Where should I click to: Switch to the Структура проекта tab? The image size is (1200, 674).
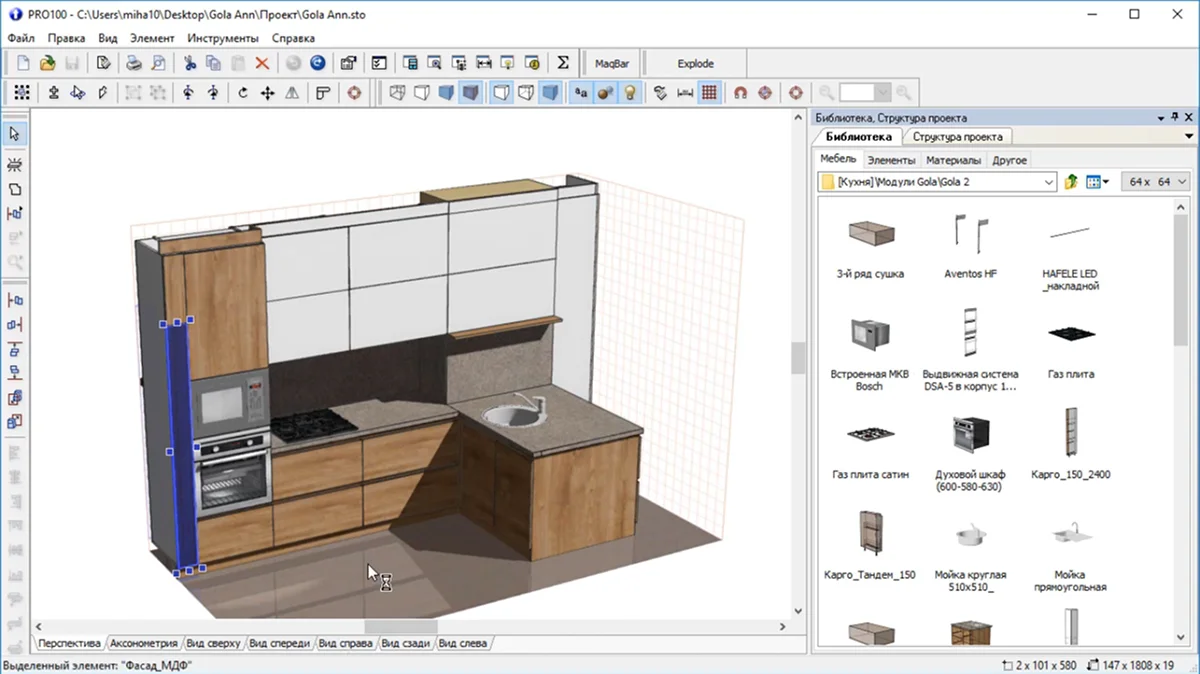click(958, 136)
